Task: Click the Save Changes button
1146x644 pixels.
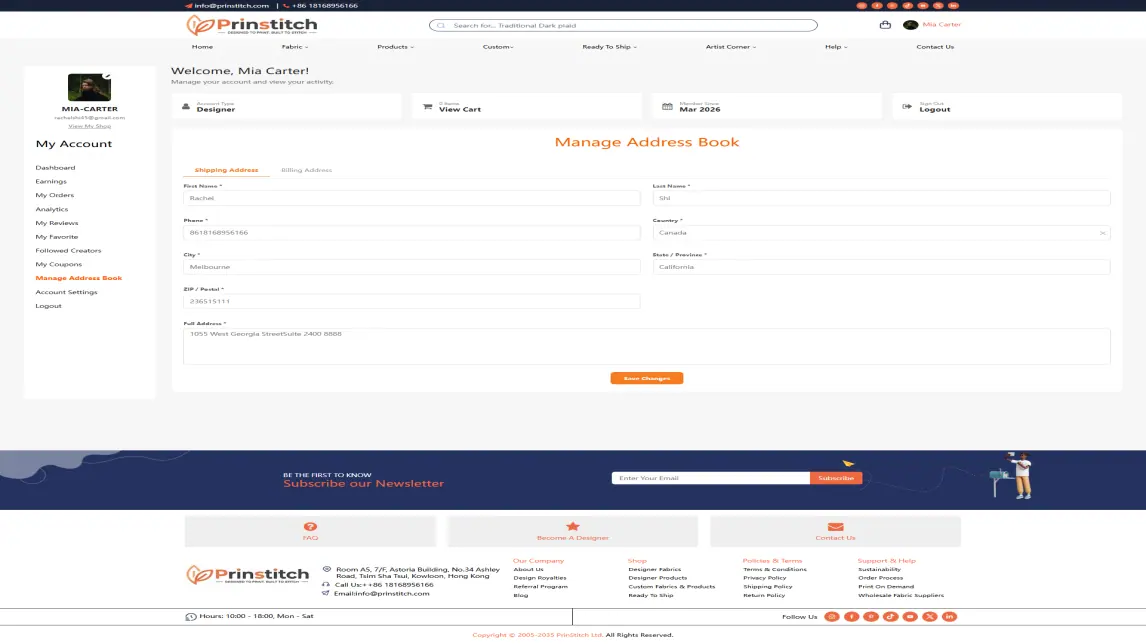Action: [647, 378]
